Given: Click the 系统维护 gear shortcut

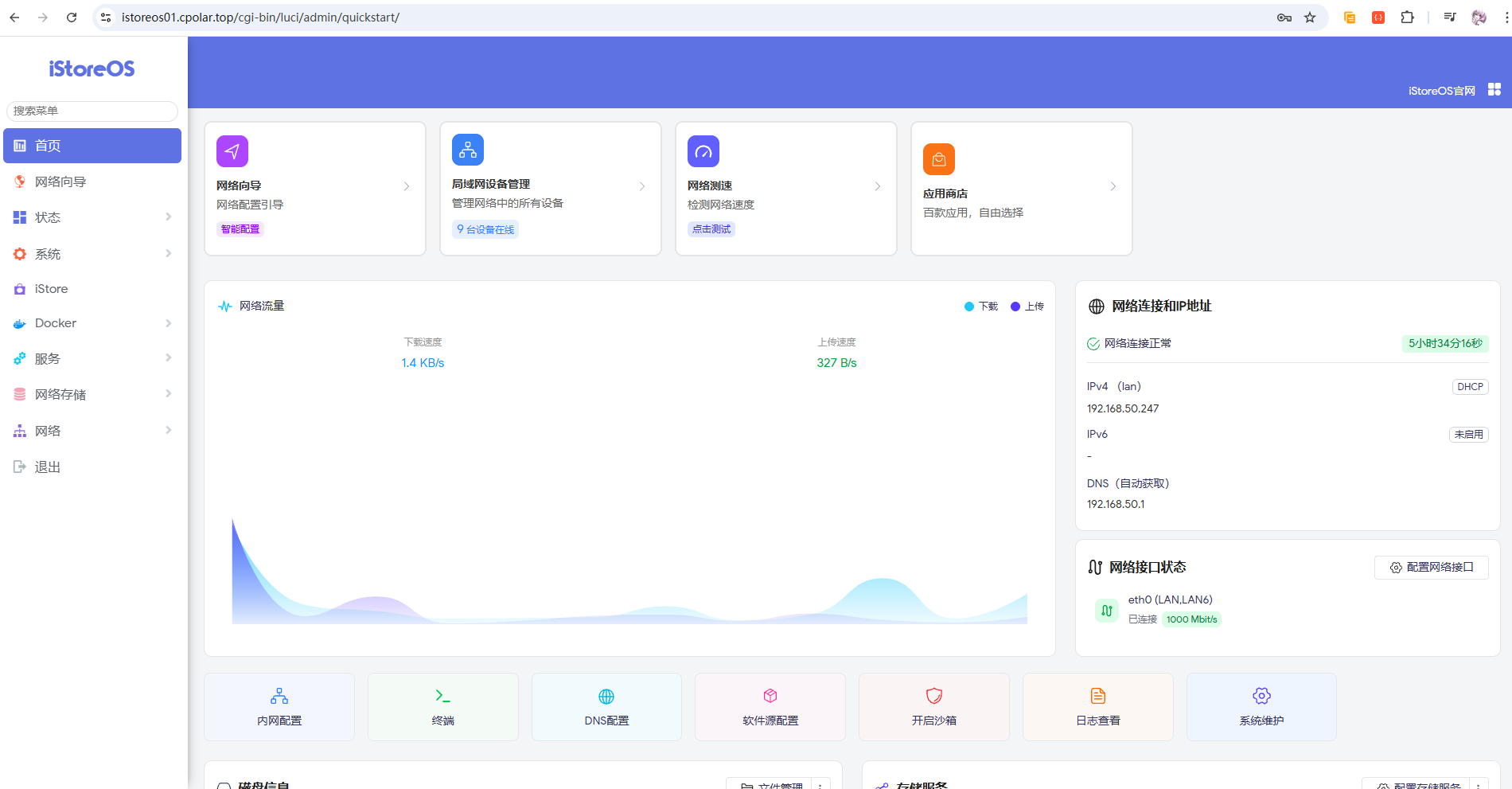Looking at the screenshot, I should pos(1261,707).
